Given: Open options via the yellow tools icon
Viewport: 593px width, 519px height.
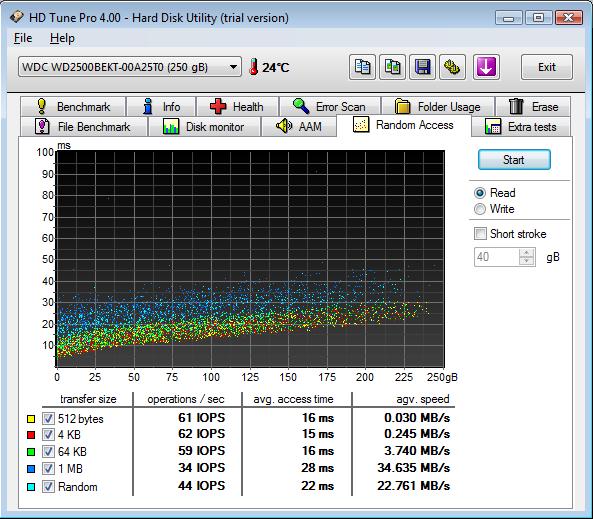Looking at the screenshot, I should (452, 67).
